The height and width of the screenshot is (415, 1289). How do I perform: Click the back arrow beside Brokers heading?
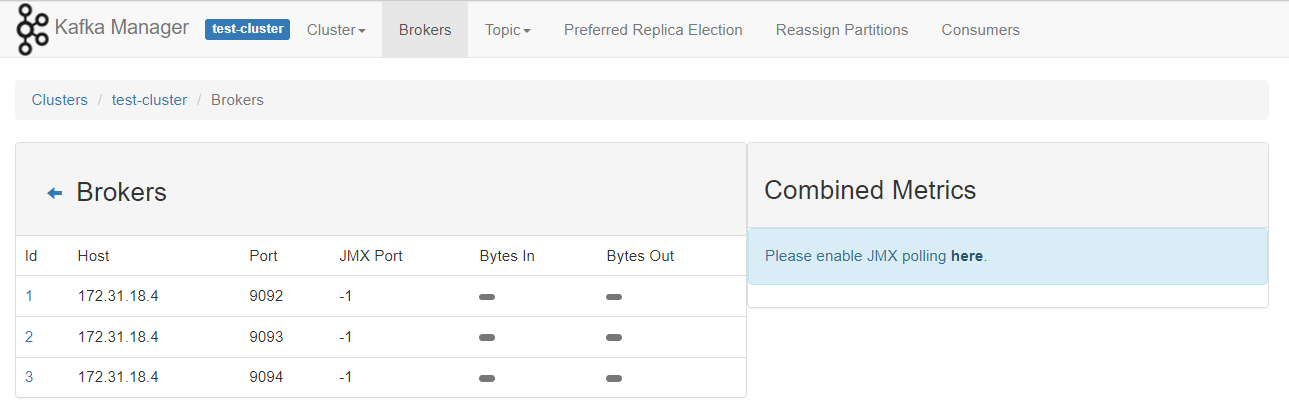pos(55,193)
